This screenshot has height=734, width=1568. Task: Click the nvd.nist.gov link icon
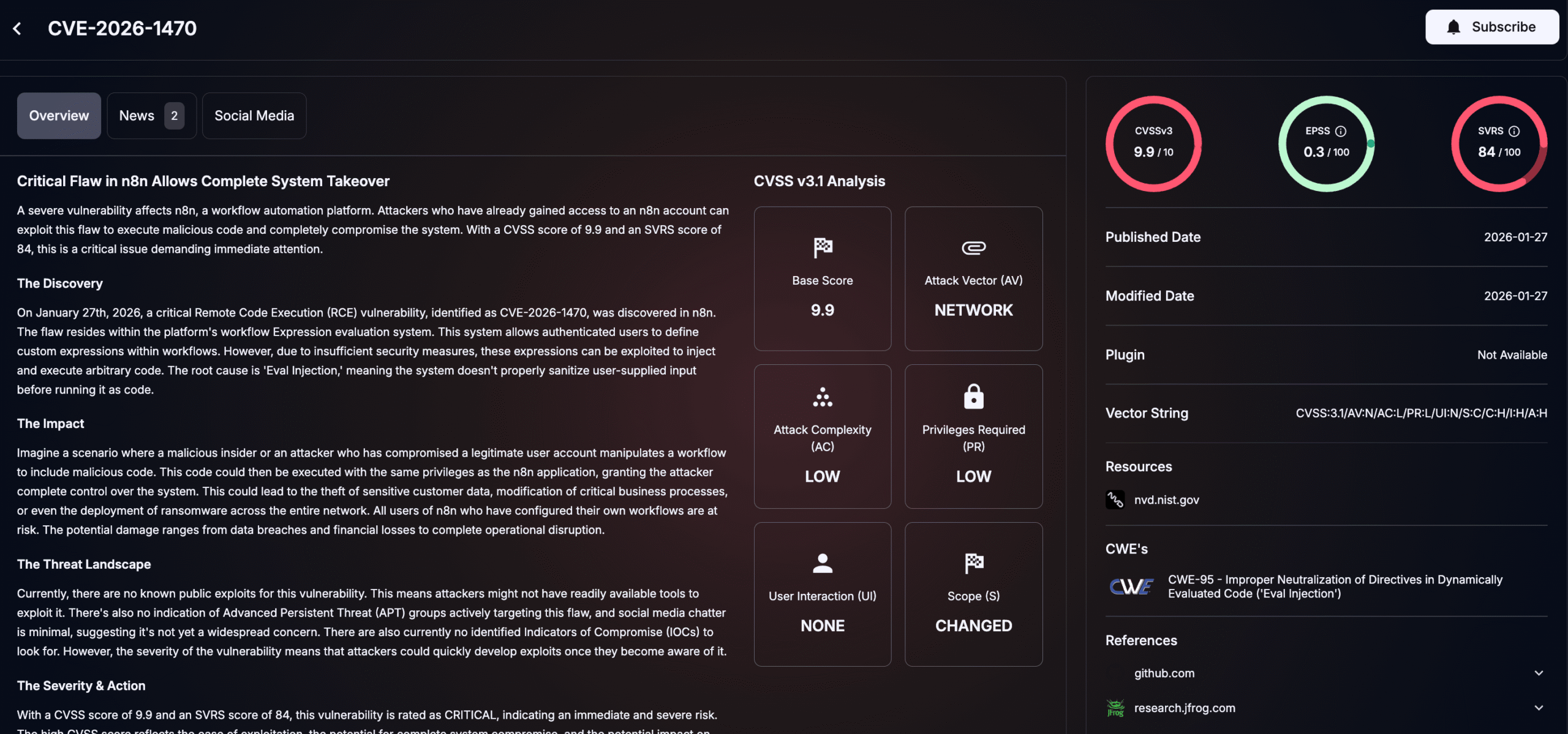coord(1115,500)
